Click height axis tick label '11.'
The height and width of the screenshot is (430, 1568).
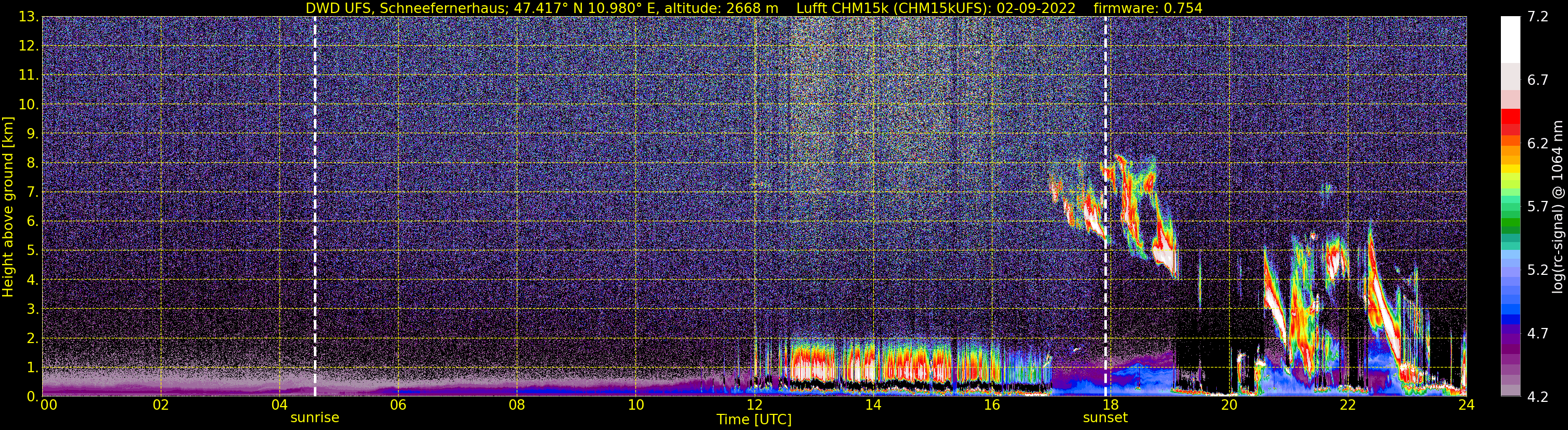(29, 75)
